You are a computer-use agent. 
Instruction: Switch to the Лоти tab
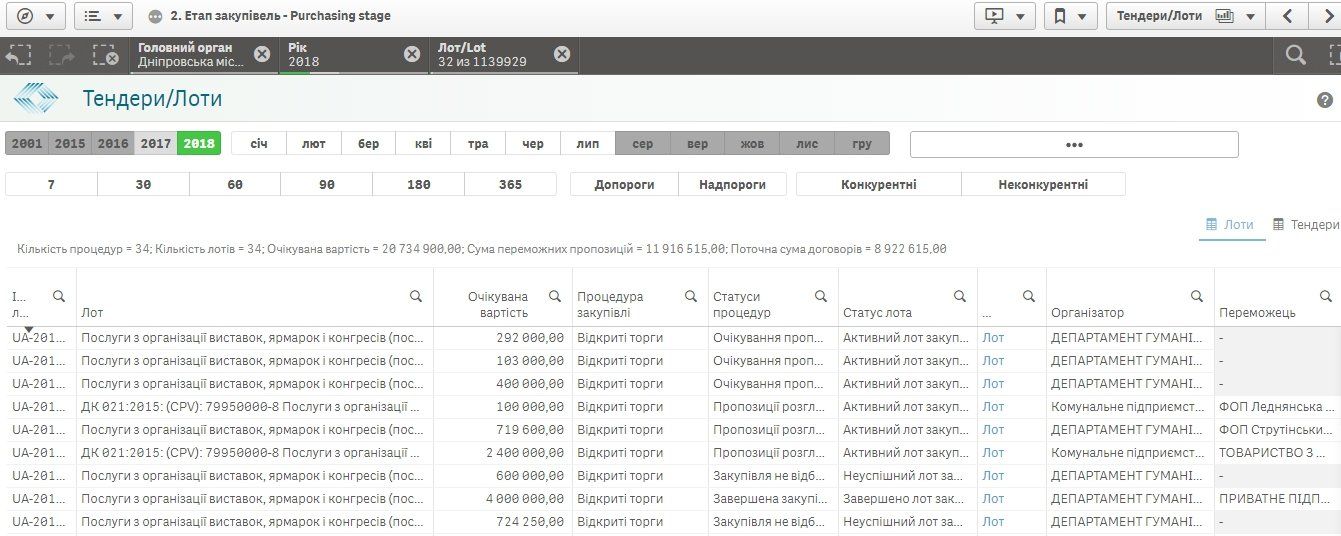1230,225
